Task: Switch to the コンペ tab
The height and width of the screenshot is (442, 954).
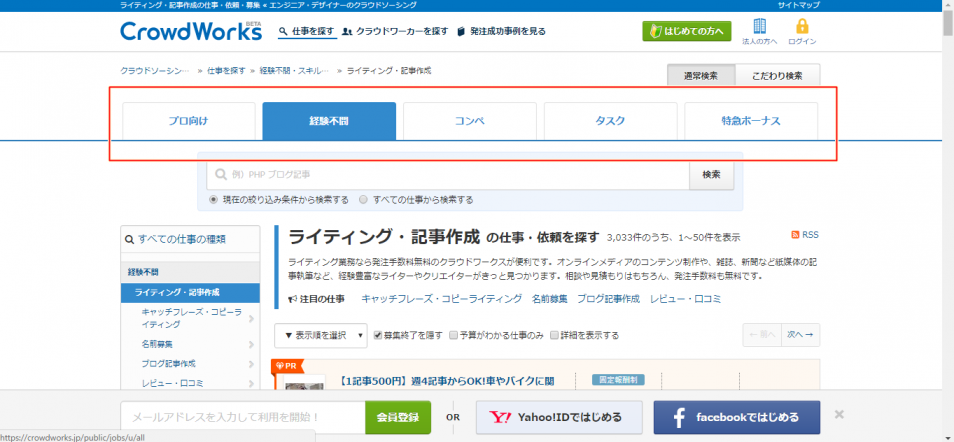Action: 470,121
